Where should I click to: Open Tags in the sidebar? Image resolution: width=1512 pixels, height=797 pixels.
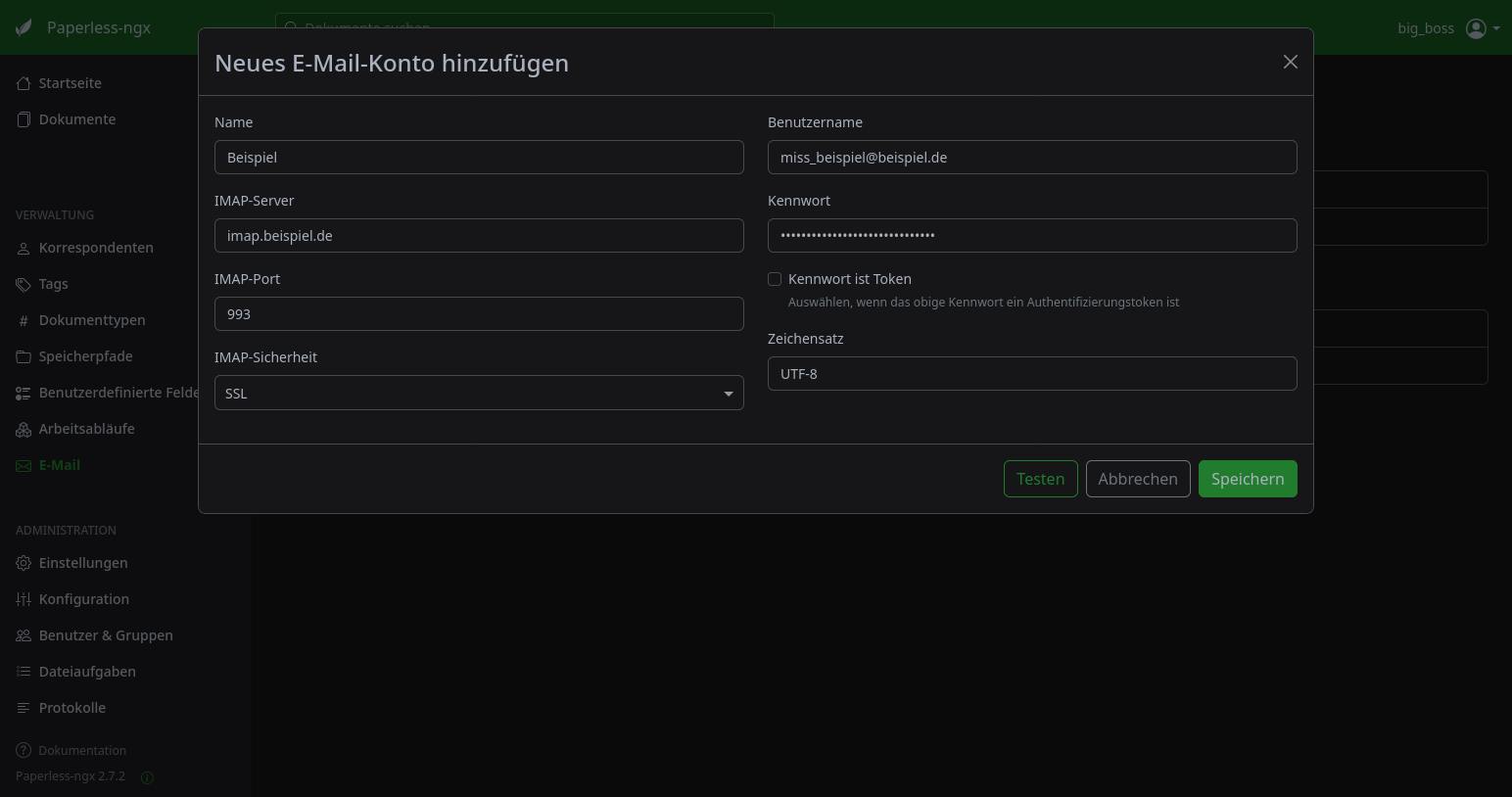tap(54, 284)
